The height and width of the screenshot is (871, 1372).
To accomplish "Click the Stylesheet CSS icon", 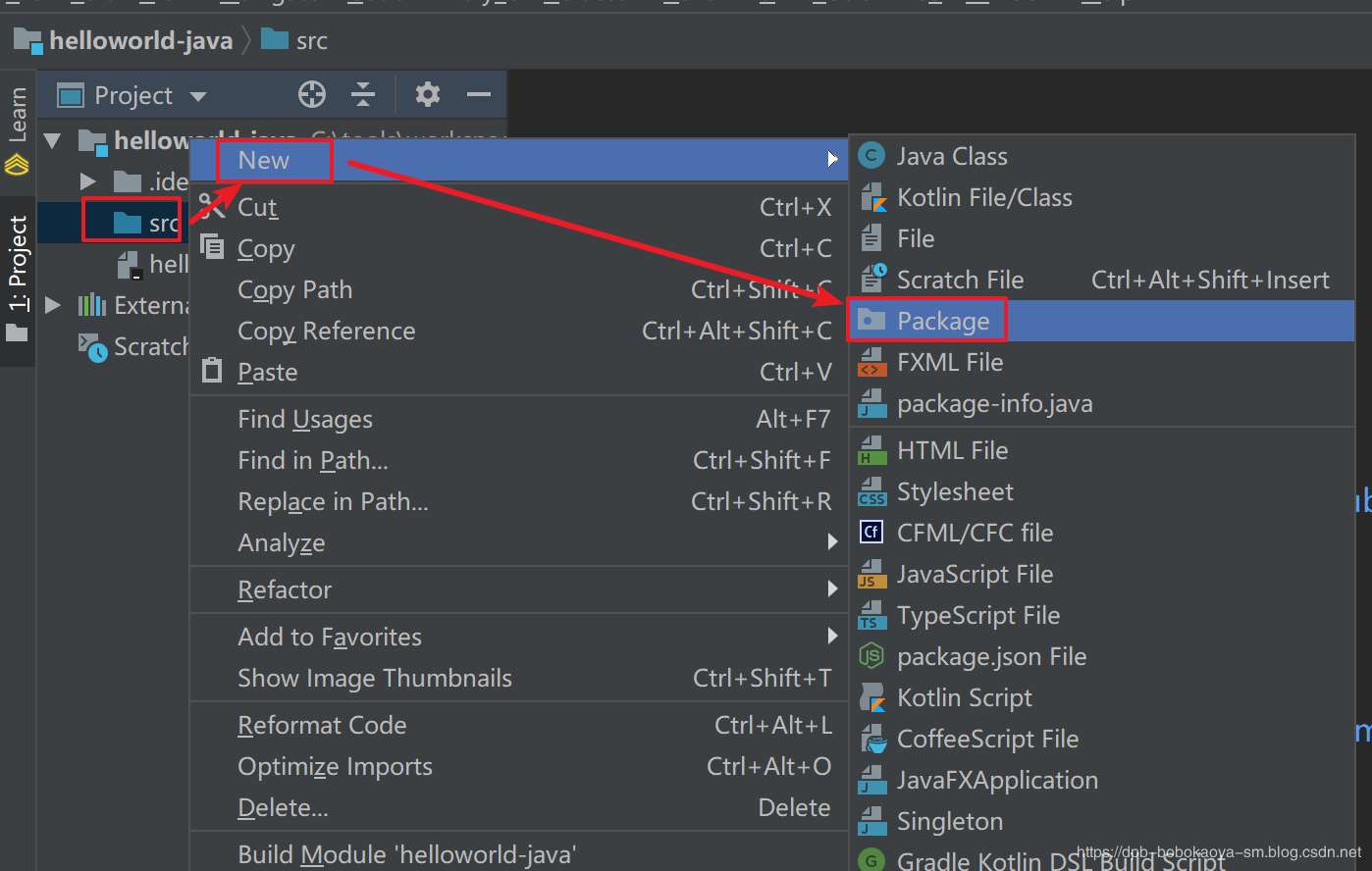I will point(871,491).
